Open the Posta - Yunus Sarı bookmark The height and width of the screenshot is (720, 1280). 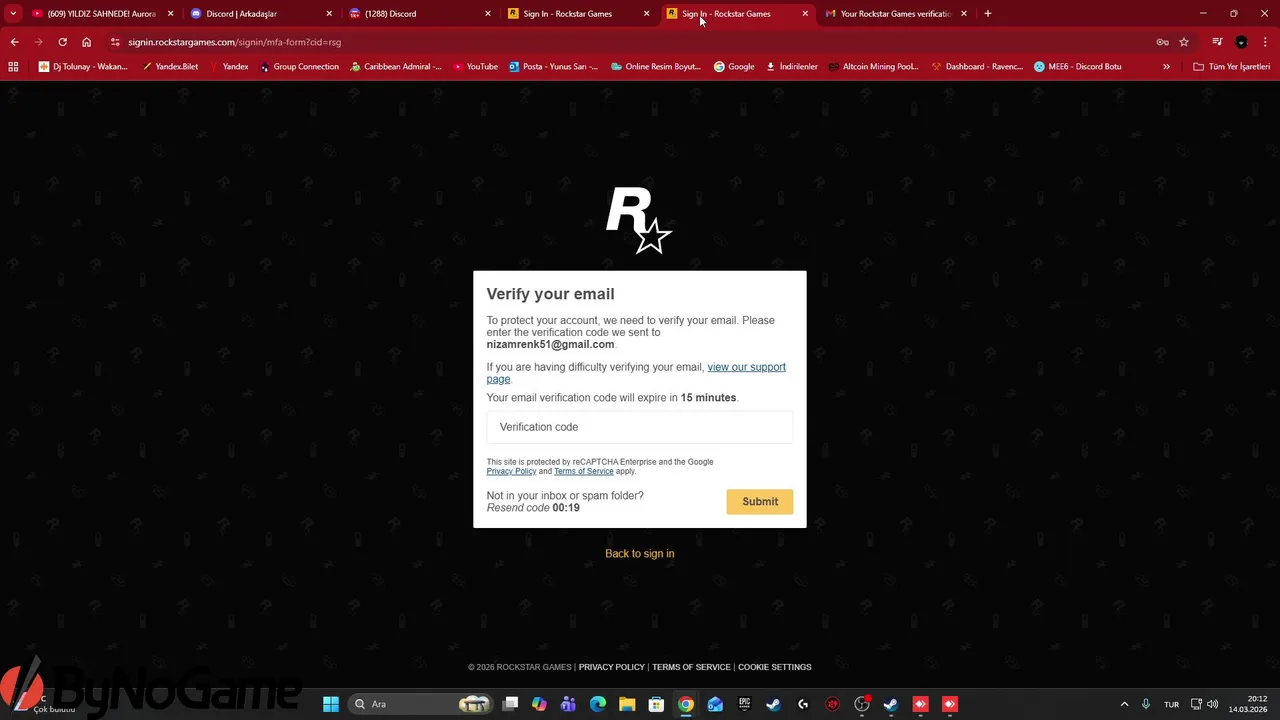pyautogui.click(x=553, y=67)
